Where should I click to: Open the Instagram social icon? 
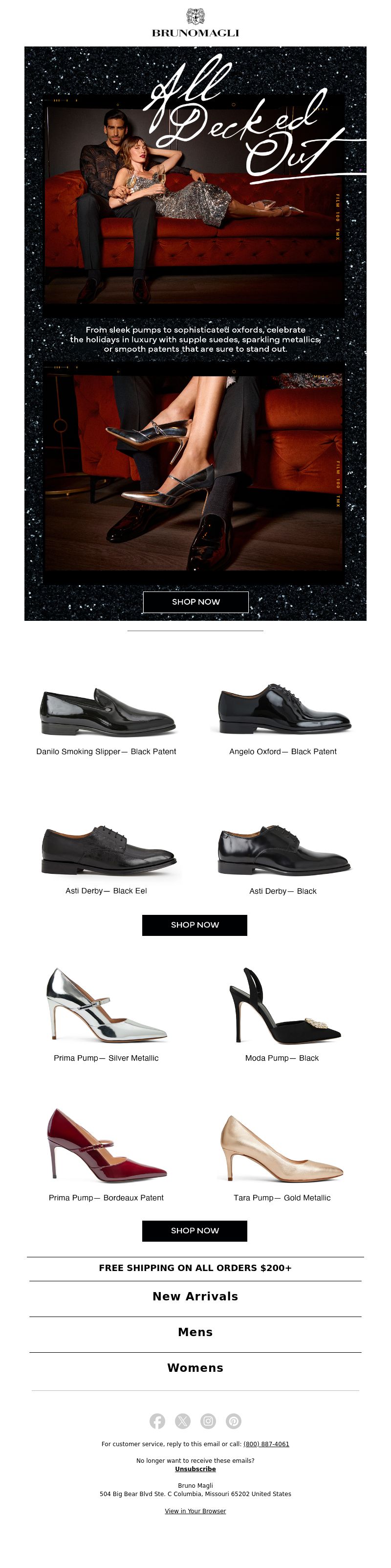click(x=208, y=1421)
